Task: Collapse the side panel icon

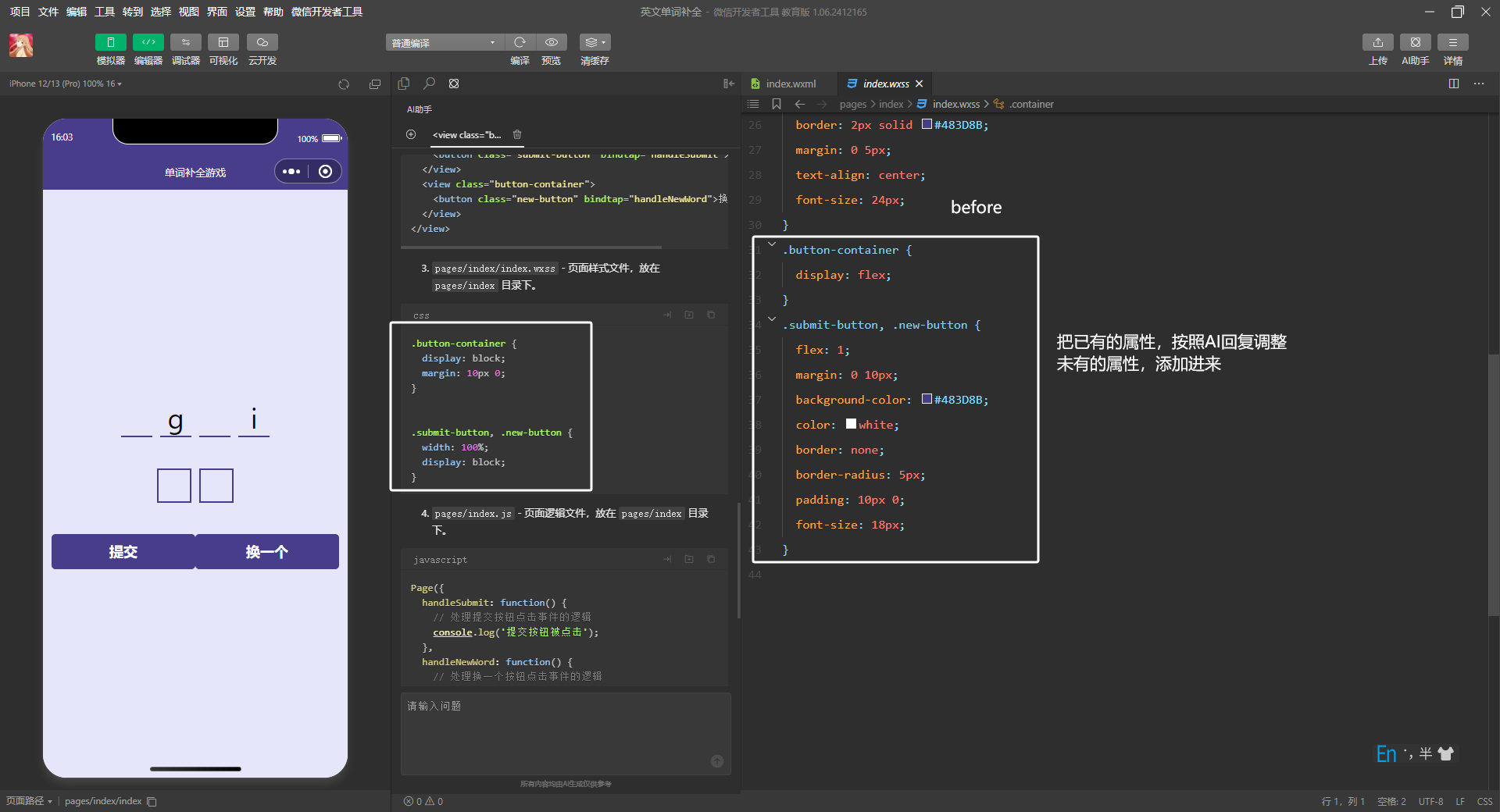Action: (x=729, y=84)
